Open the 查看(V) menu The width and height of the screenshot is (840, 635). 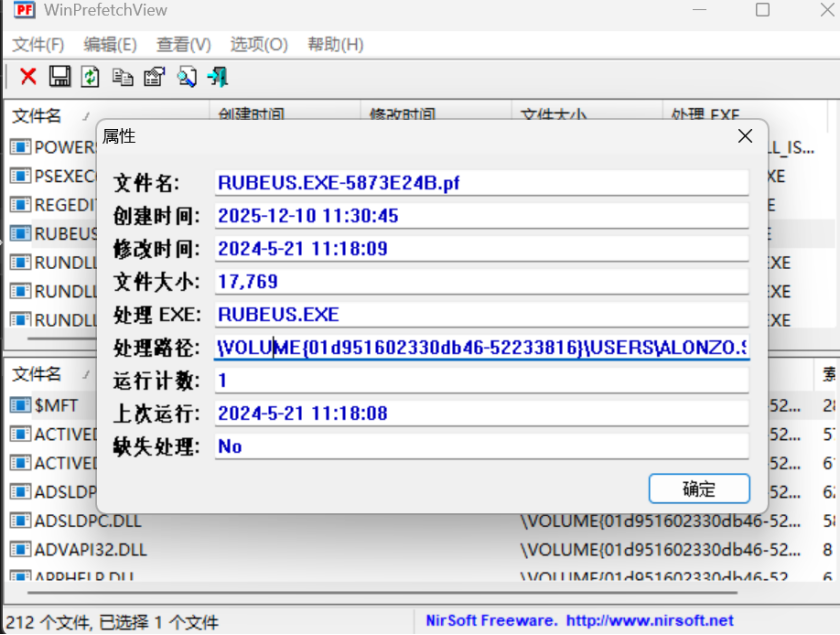(x=184, y=45)
